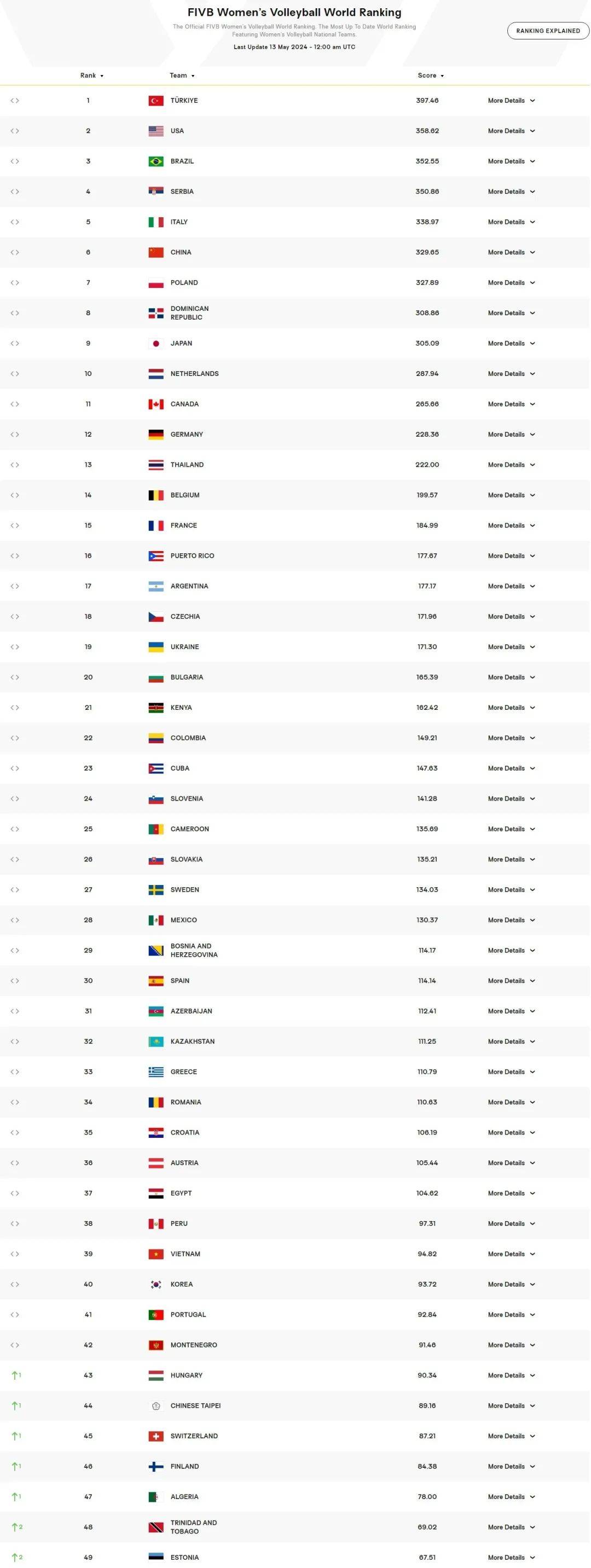The height and width of the screenshot is (1568, 591).
Task: Click the Korea flag icon
Action: pos(156,1285)
